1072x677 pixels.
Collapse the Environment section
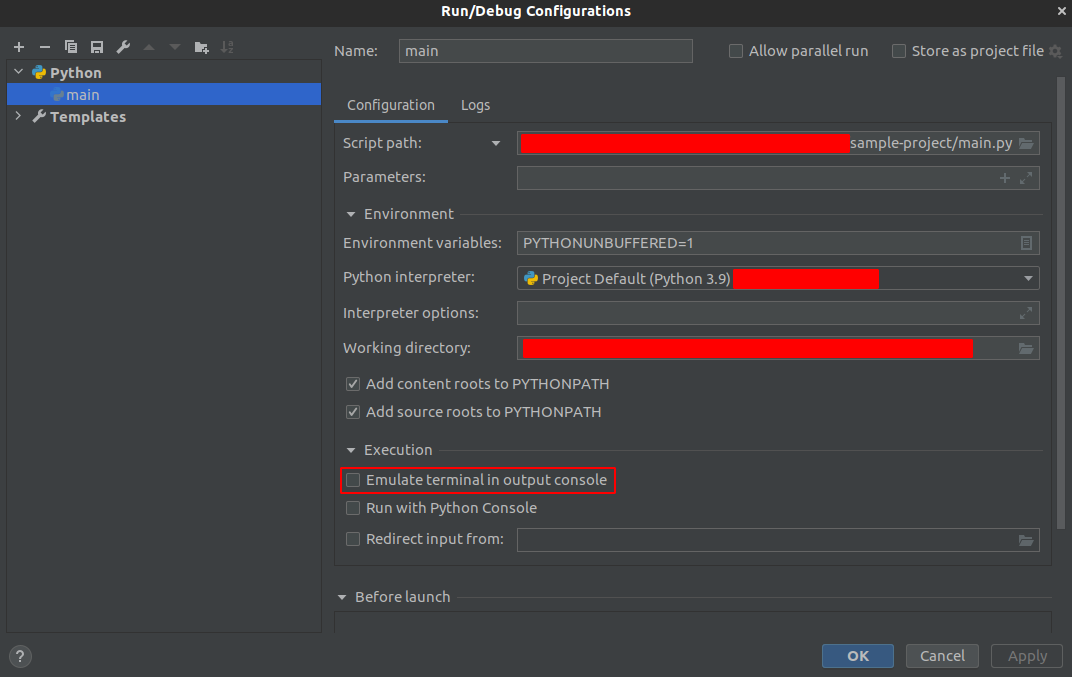[x=350, y=213]
